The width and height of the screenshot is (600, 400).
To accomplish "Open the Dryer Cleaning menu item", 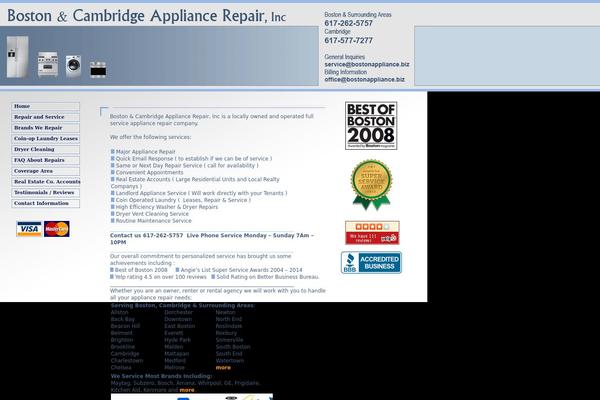I will coord(46,149).
